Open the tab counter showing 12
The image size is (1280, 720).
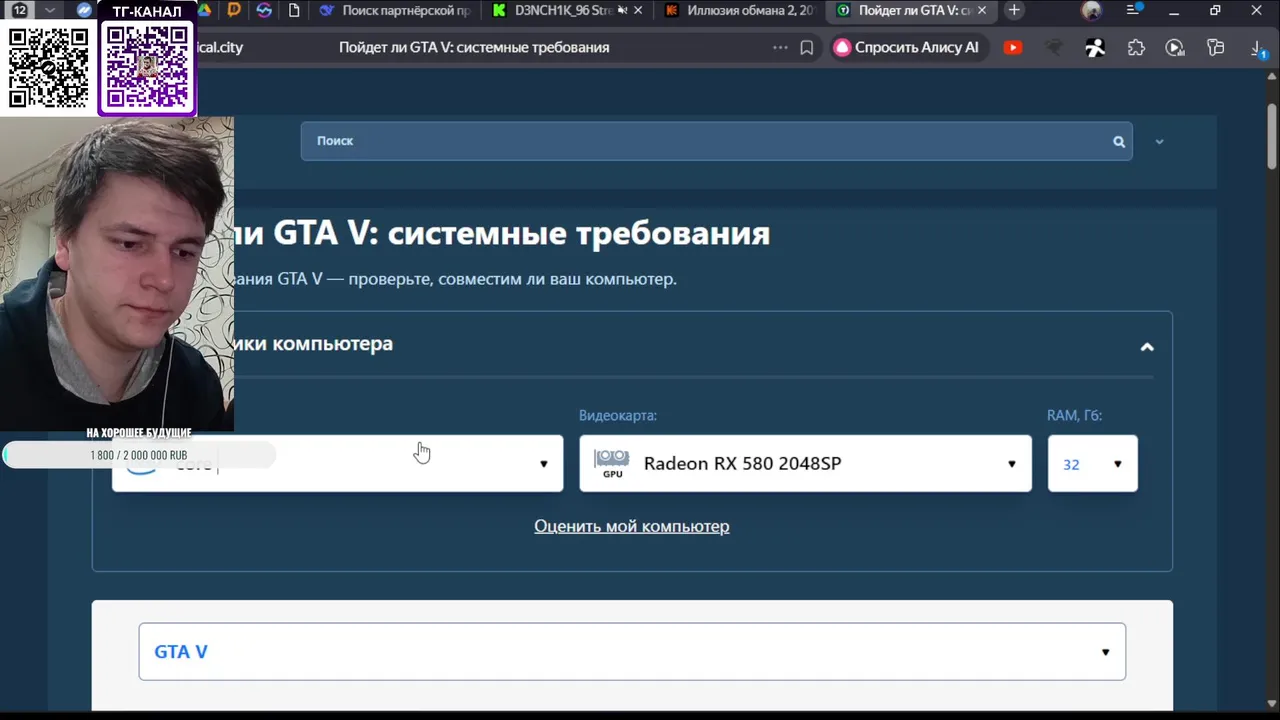coord(19,10)
